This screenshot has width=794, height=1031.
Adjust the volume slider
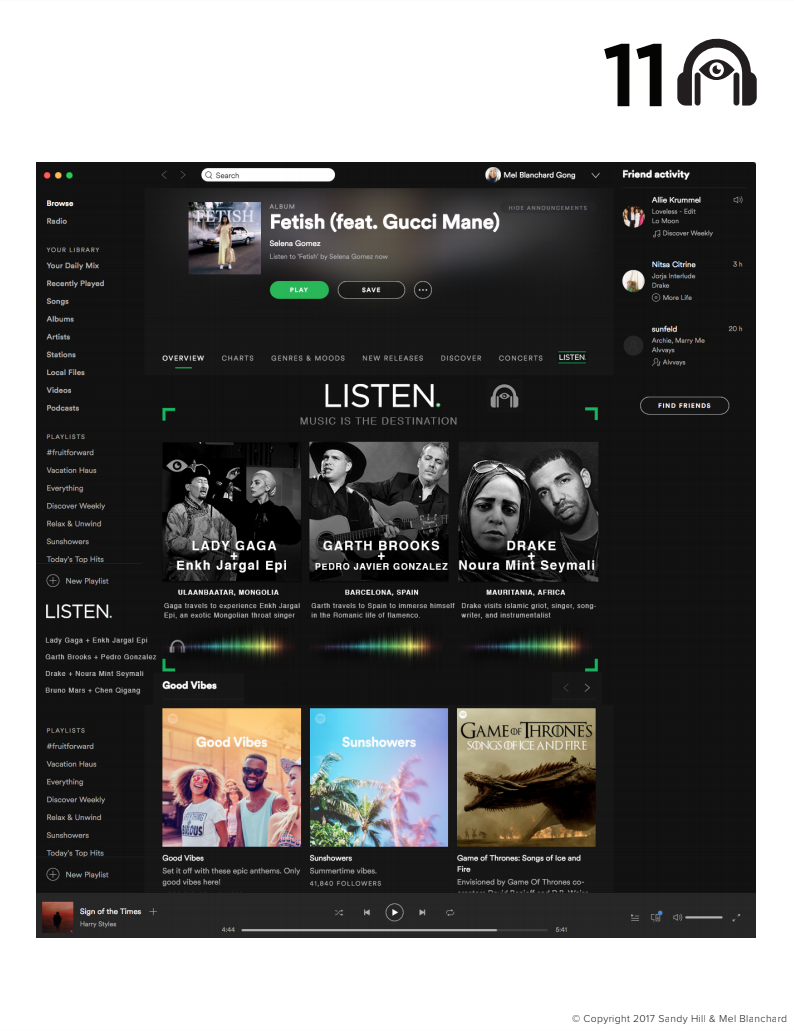[704, 917]
